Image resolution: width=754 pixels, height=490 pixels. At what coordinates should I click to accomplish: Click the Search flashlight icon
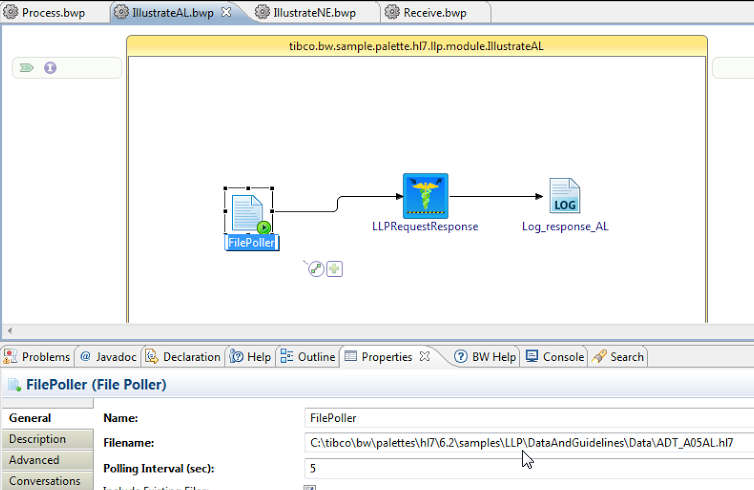pyautogui.click(x=599, y=356)
